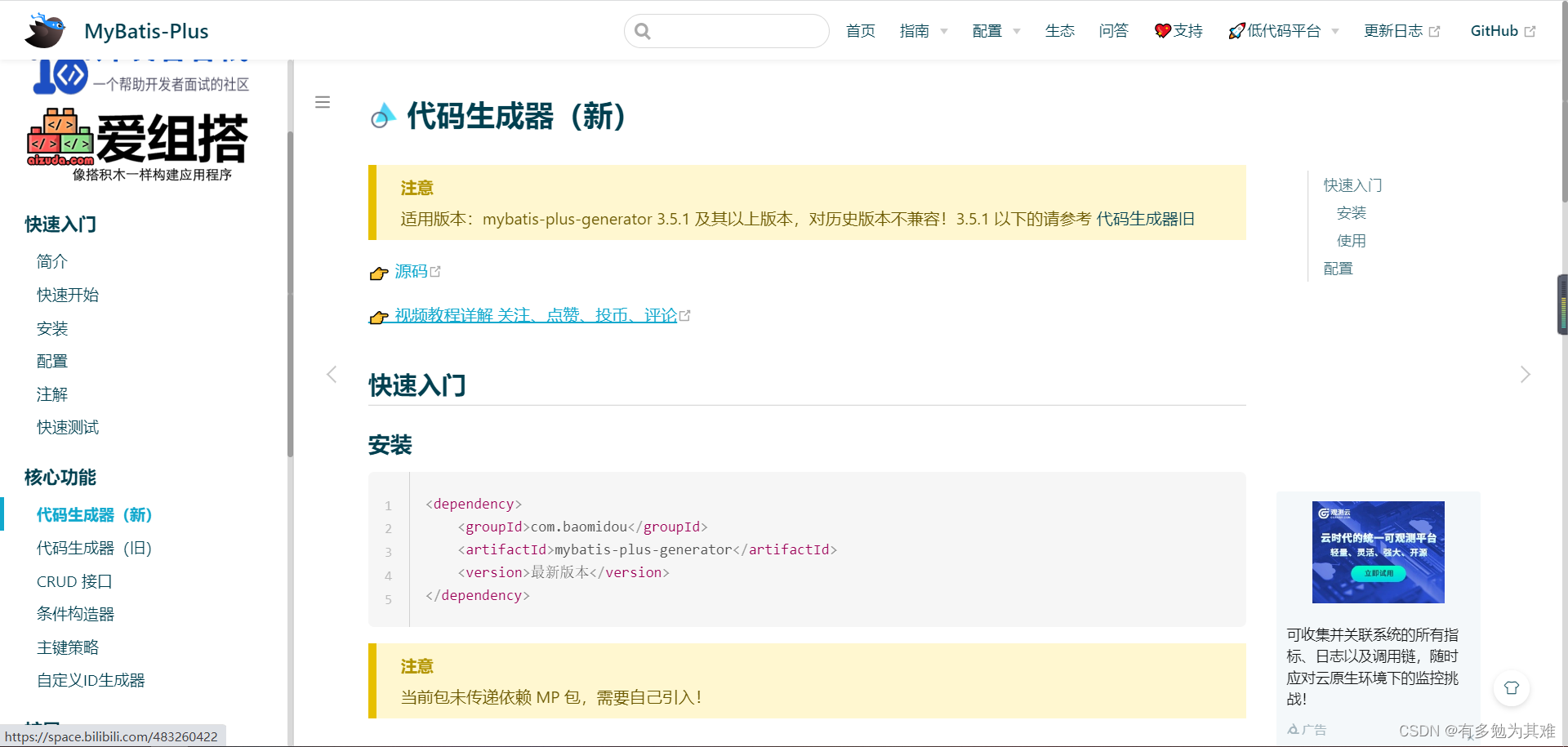Screen dimensions: 1568x747
Task: Go to next page arrow
Action: (1525, 375)
